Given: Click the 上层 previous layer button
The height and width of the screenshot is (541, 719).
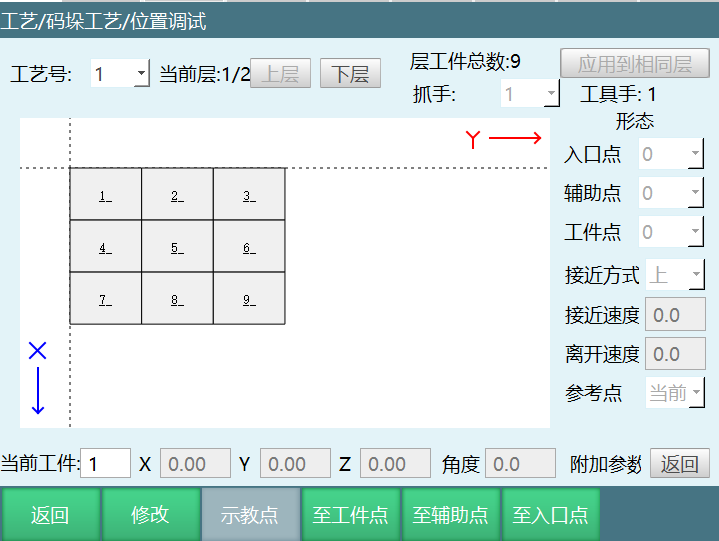Looking at the screenshot, I should [280, 74].
